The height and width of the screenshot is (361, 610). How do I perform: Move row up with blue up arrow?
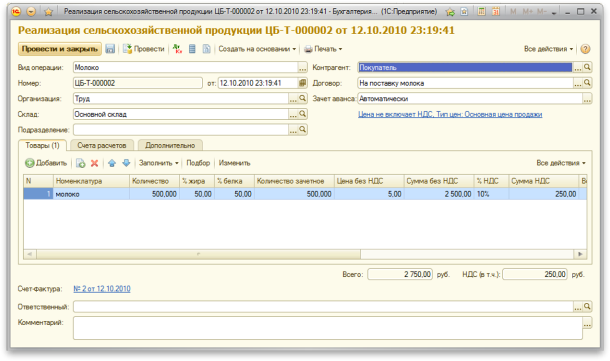tap(112, 163)
